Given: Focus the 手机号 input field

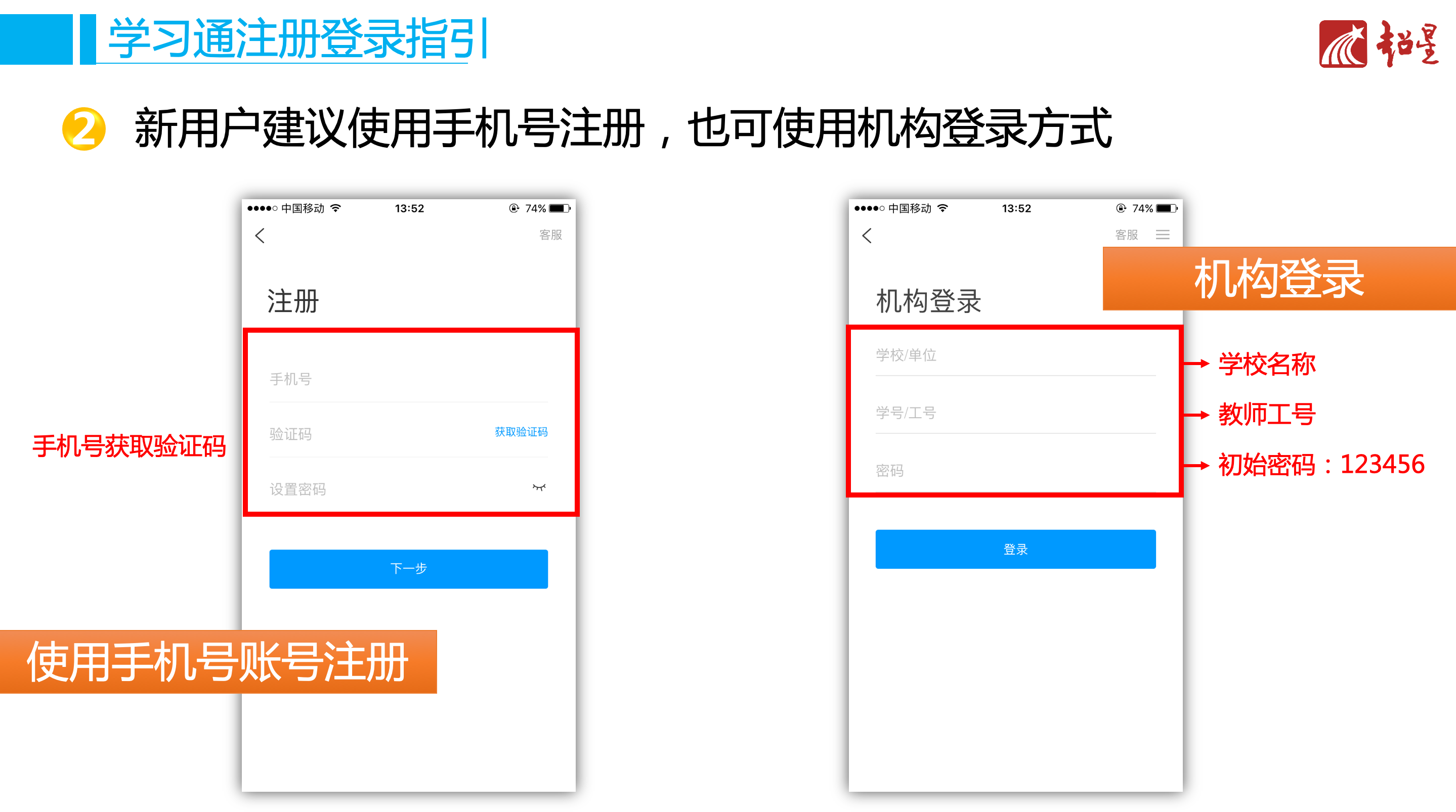Looking at the screenshot, I should (x=409, y=379).
